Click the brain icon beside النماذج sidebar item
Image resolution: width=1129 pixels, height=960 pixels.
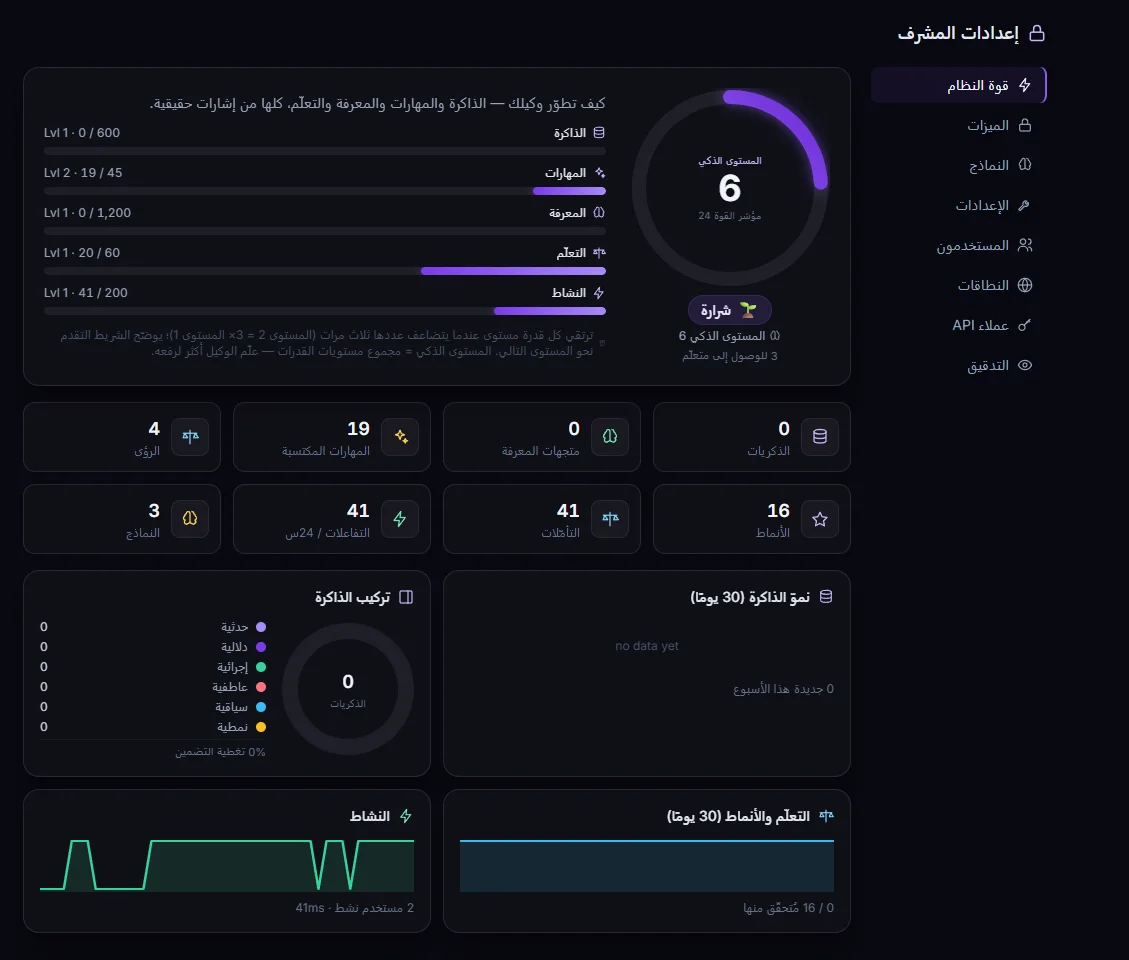coord(1025,166)
